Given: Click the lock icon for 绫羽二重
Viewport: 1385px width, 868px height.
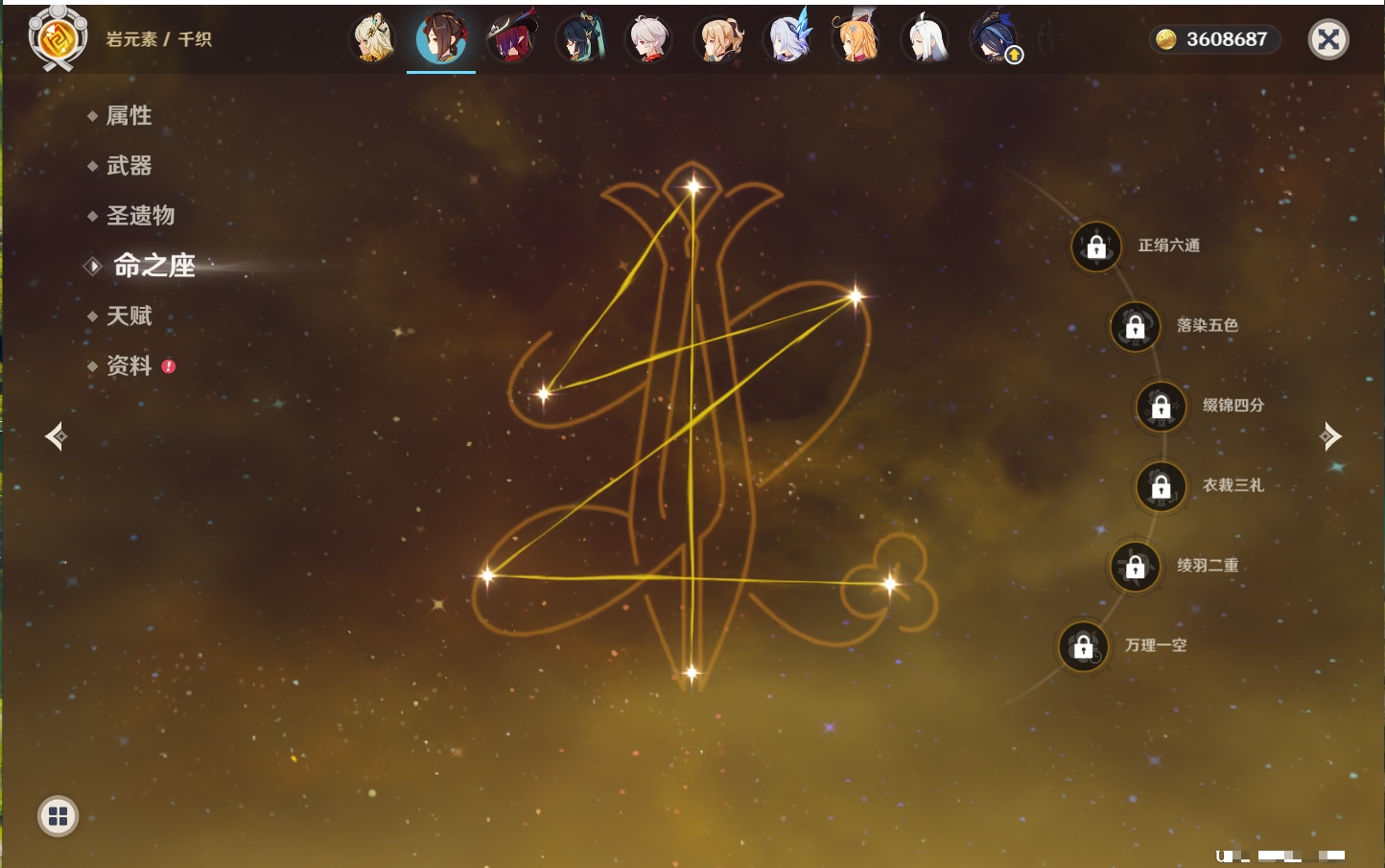Looking at the screenshot, I should (1135, 566).
